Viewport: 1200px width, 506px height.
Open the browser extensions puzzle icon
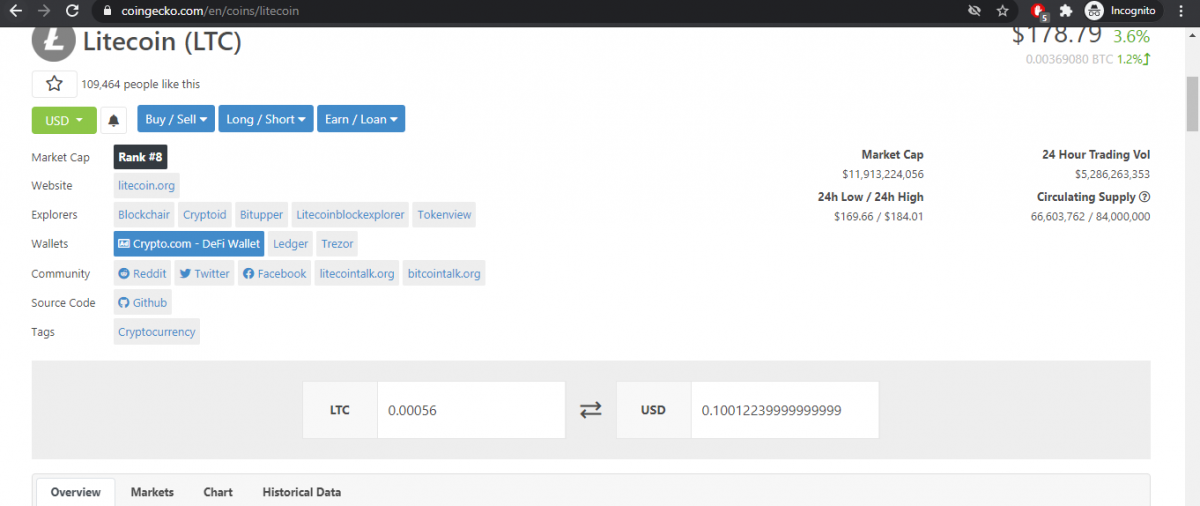(x=1066, y=11)
